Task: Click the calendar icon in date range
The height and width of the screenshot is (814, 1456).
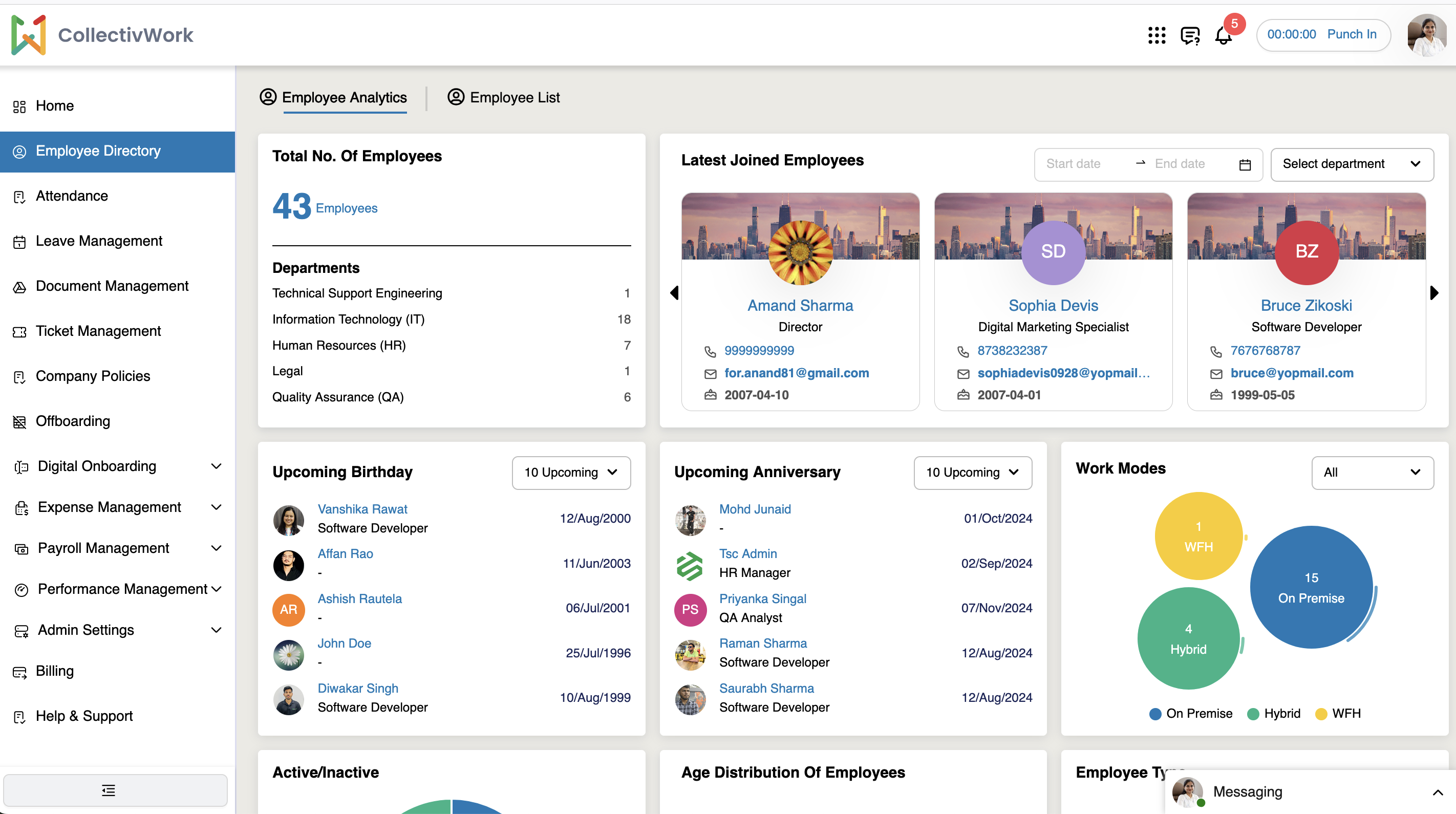Action: [1245, 164]
